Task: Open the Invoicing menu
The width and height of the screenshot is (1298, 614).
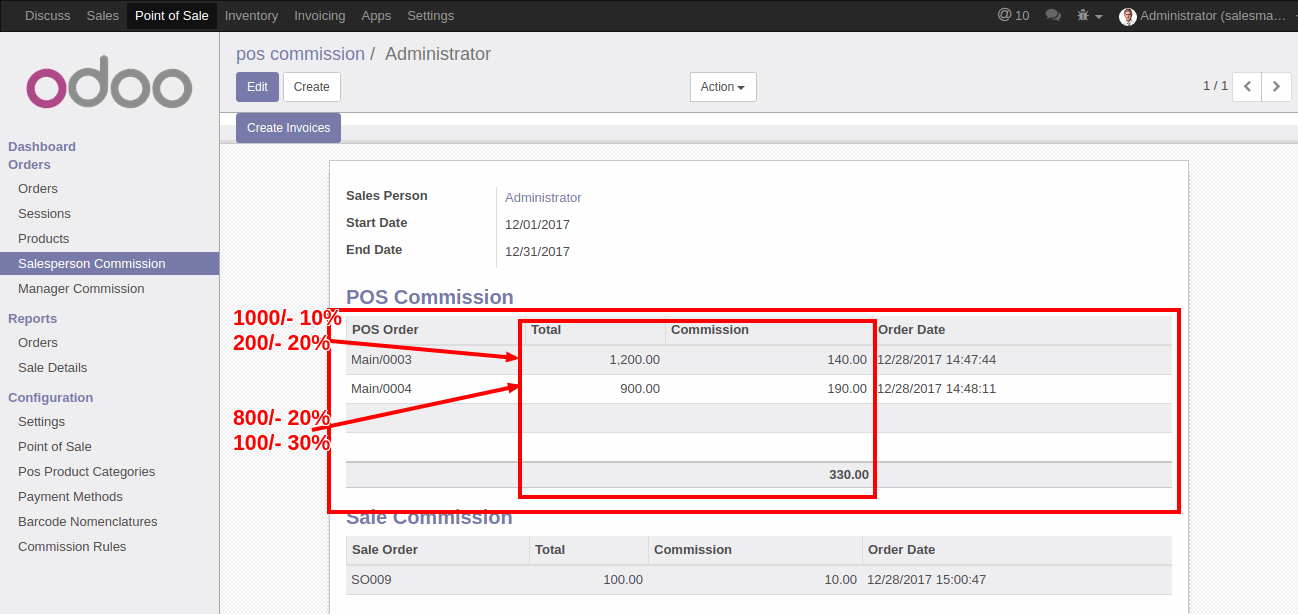Action: click(x=320, y=16)
